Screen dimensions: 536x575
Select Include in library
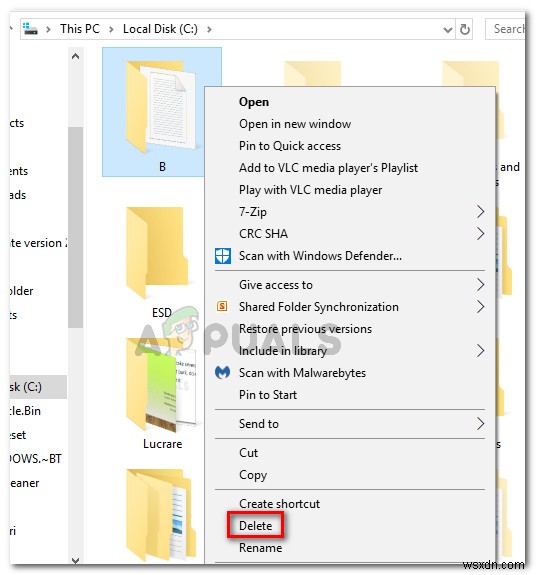click(282, 351)
